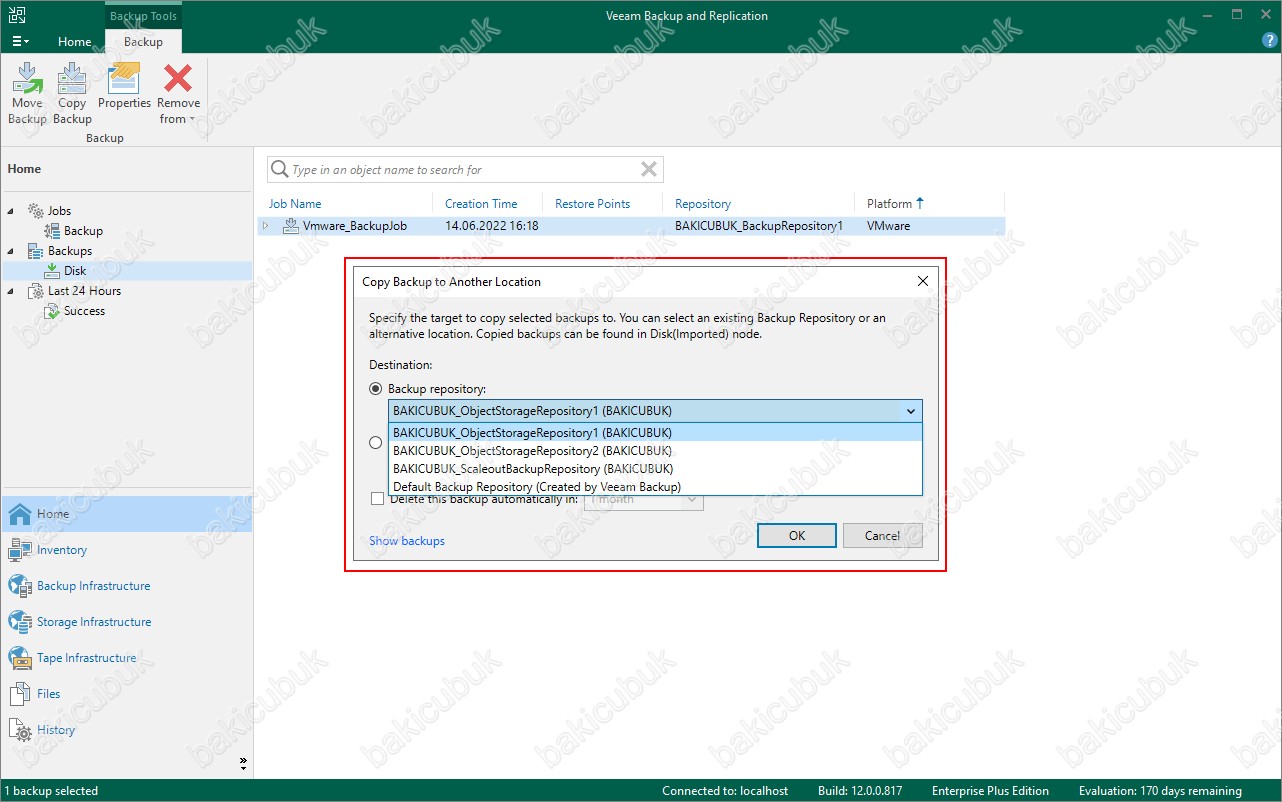This screenshot has width=1282, height=802.
Task: Choose BAKICUBUK_ScaleoutBackupRepository from list
Action: coord(655,469)
